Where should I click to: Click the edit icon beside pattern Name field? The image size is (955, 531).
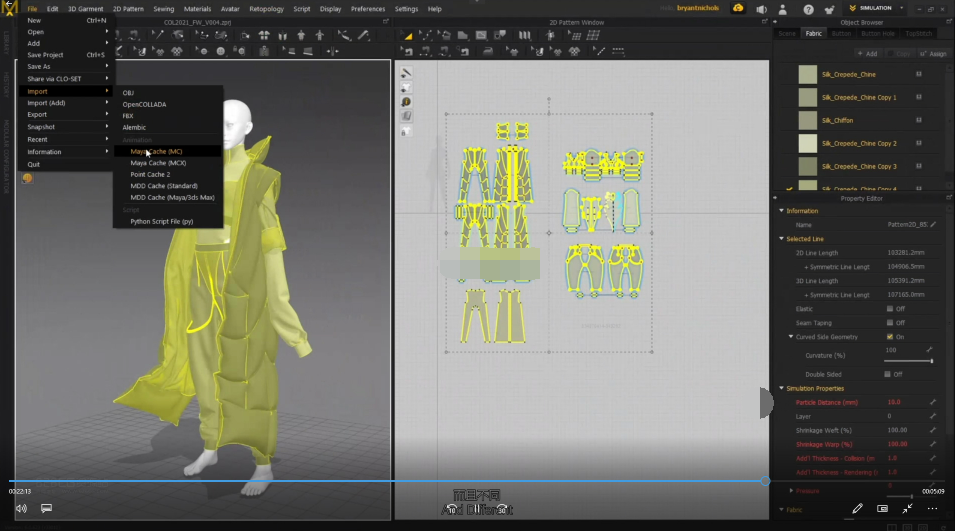point(933,225)
